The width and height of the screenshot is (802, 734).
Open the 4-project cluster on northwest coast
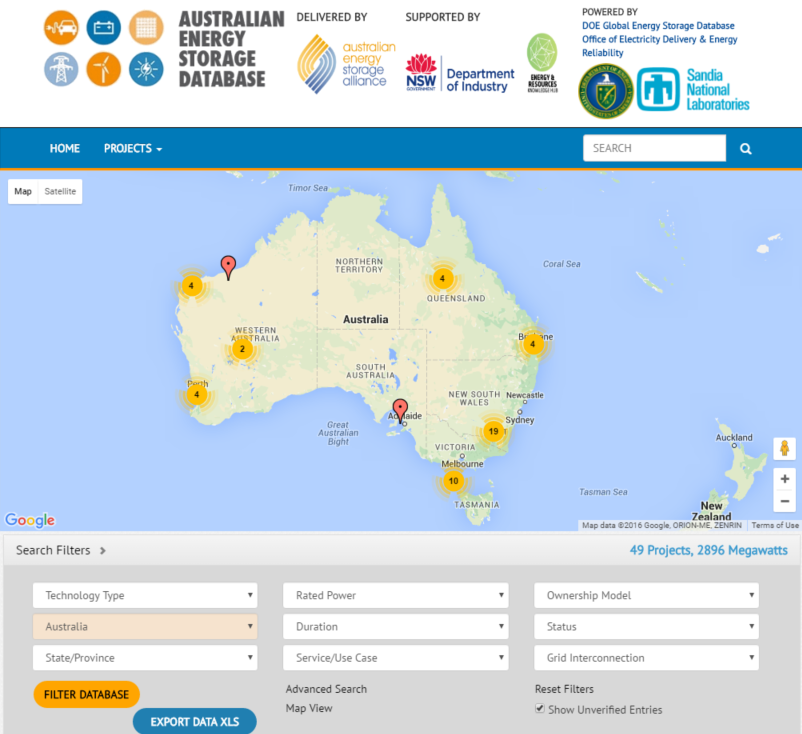click(191, 285)
